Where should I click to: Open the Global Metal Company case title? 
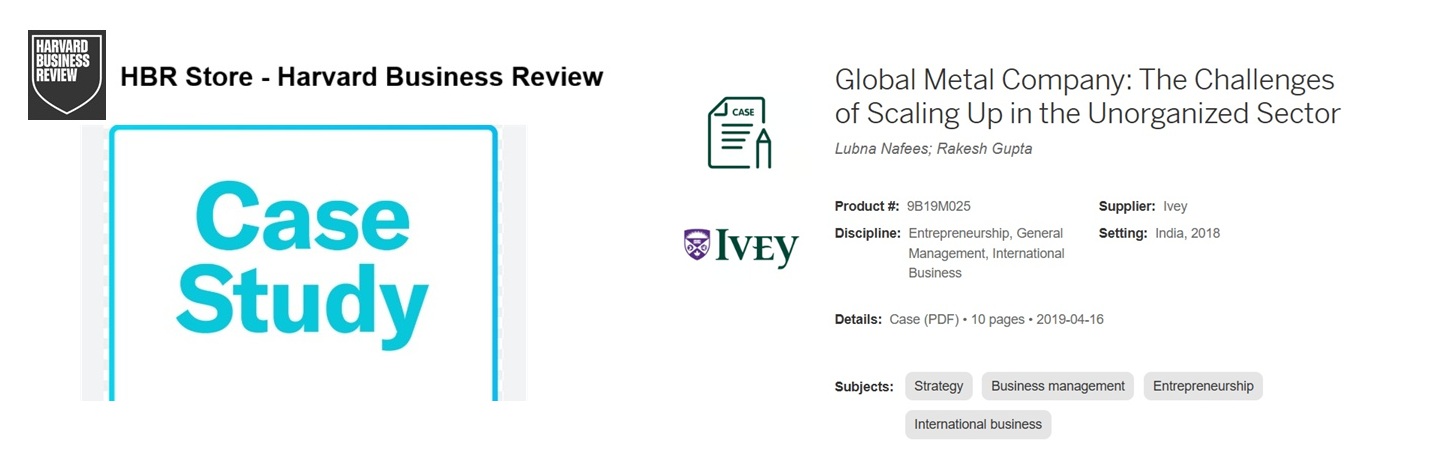[x=1087, y=96]
